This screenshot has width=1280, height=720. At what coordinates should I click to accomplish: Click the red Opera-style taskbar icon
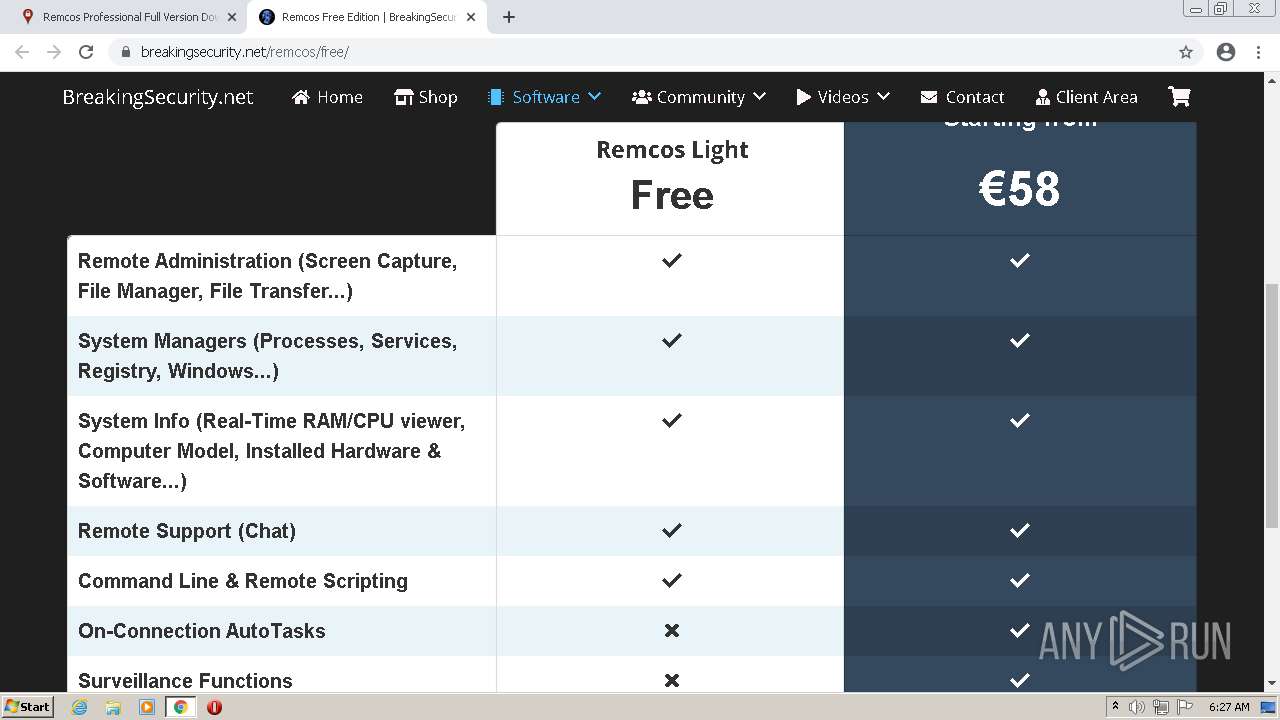[x=214, y=706]
